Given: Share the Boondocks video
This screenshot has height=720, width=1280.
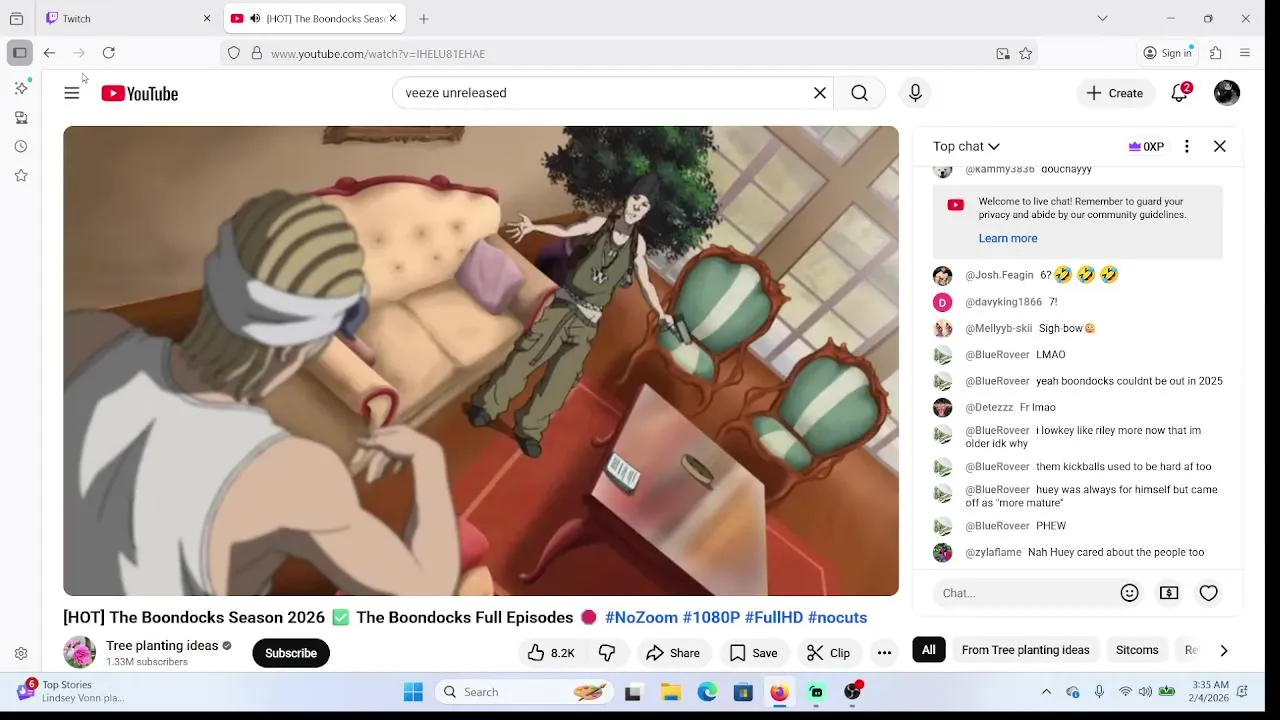Looking at the screenshot, I should tap(673, 653).
